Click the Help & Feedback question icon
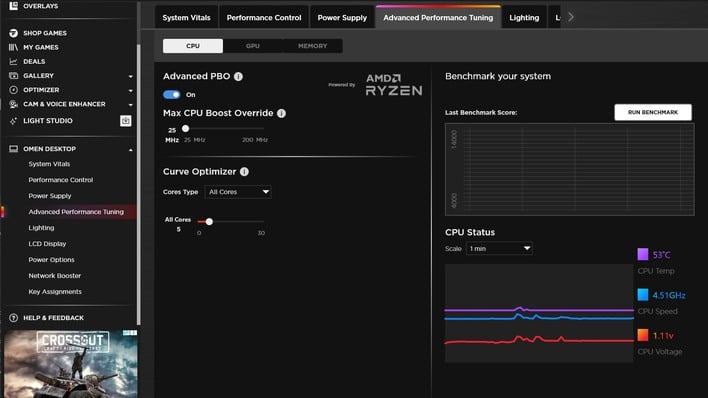 tap(14, 318)
